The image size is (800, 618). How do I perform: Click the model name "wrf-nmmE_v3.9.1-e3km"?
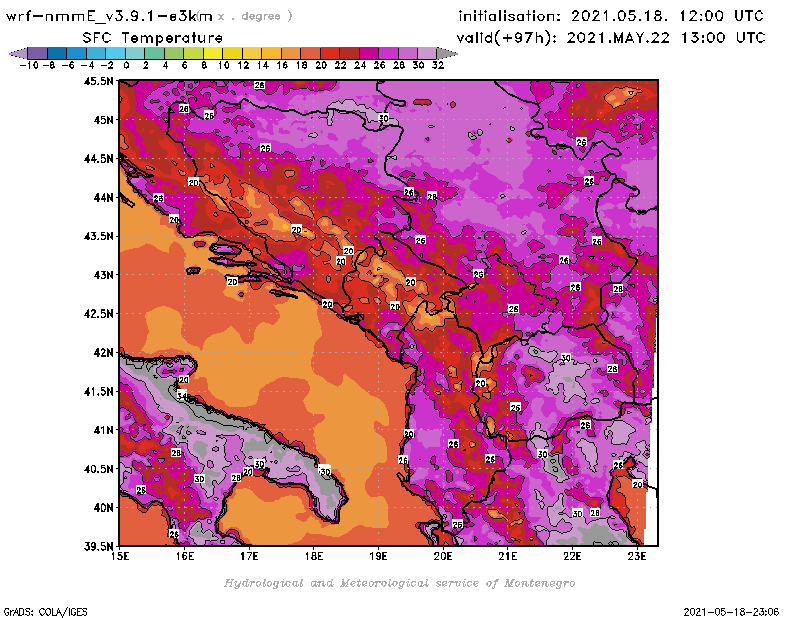(109, 16)
